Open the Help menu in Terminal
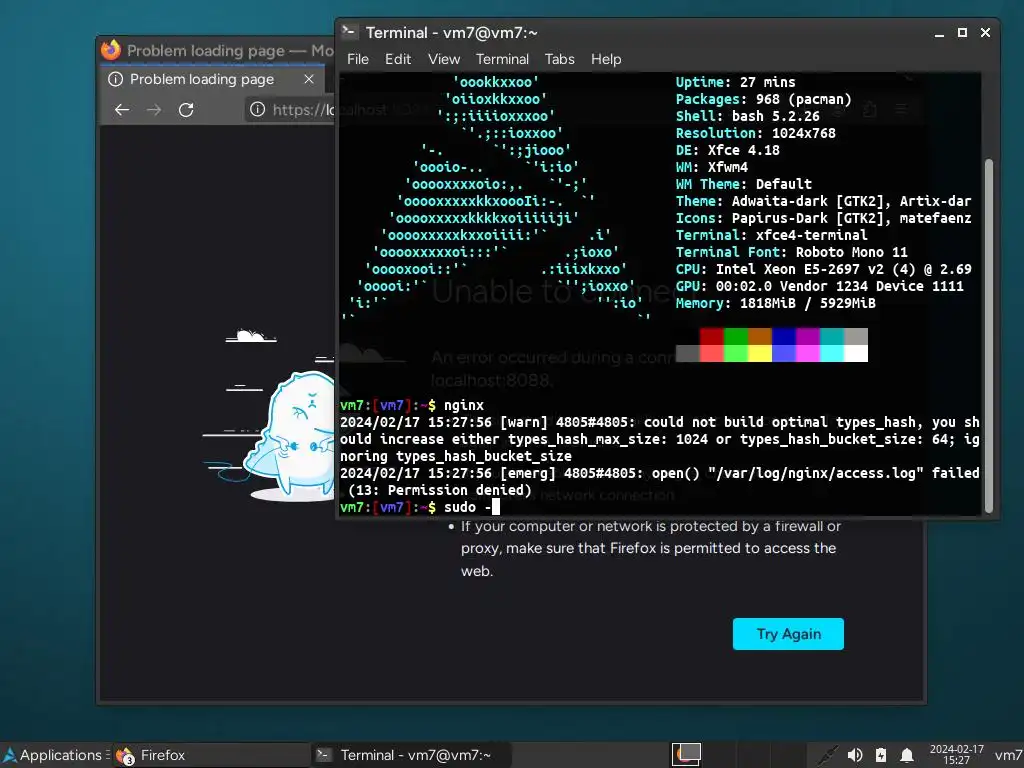Image resolution: width=1024 pixels, height=768 pixels. click(x=606, y=59)
